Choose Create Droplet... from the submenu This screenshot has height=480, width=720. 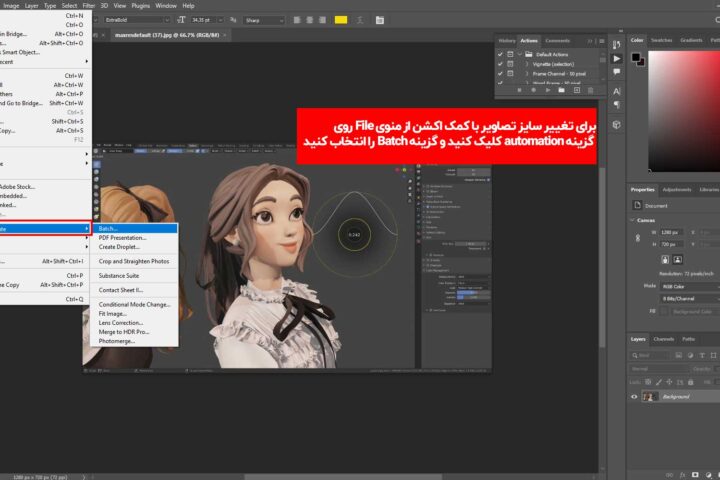[x=119, y=247]
